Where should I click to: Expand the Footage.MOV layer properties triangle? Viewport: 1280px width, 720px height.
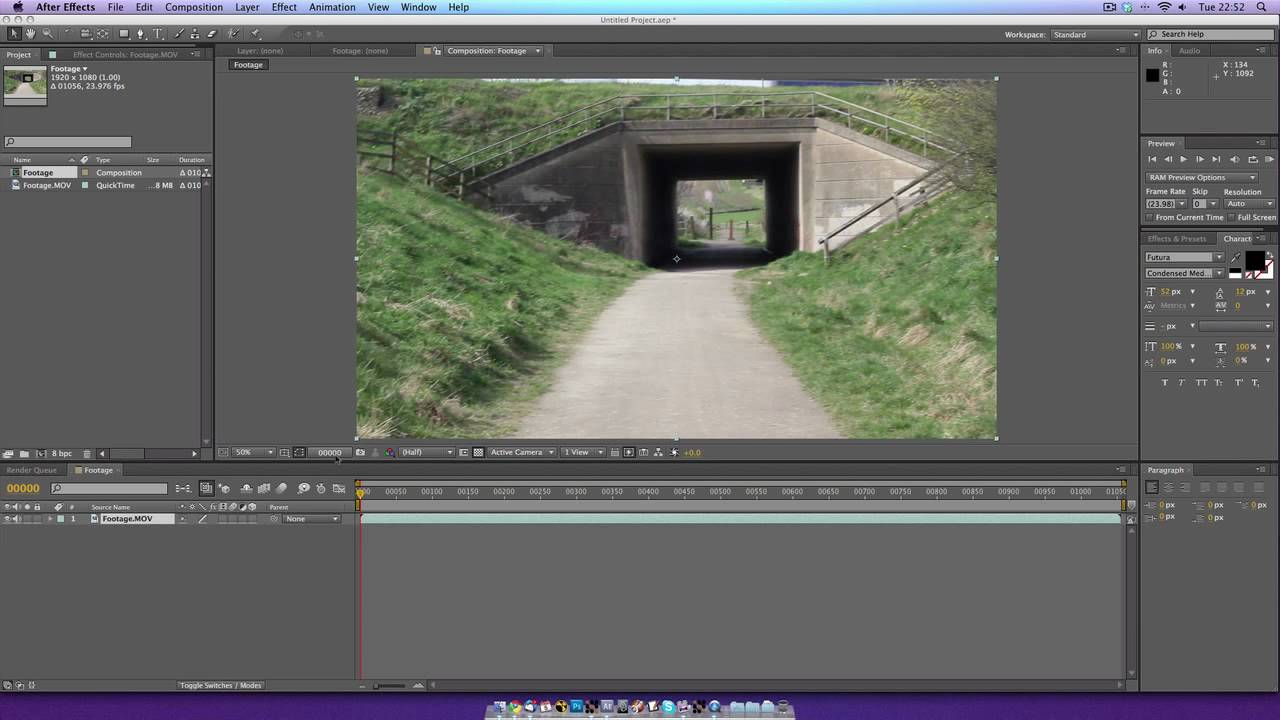50,519
